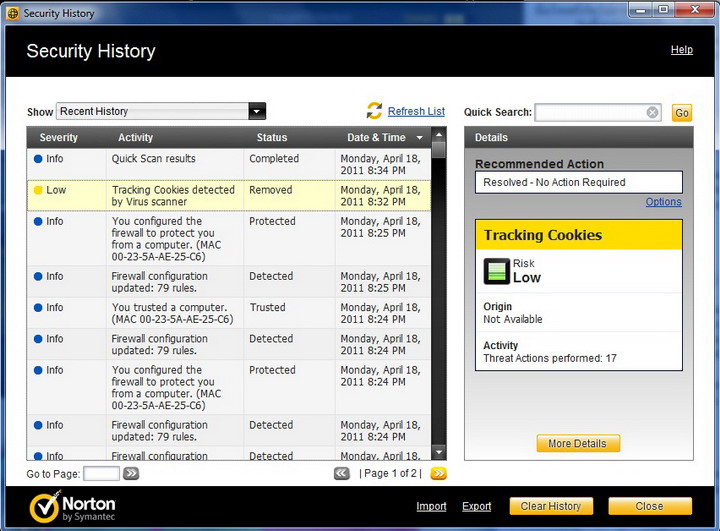This screenshot has height=531, width=720.
Task: Sort by Status column header
Action: (x=272, y=137)
